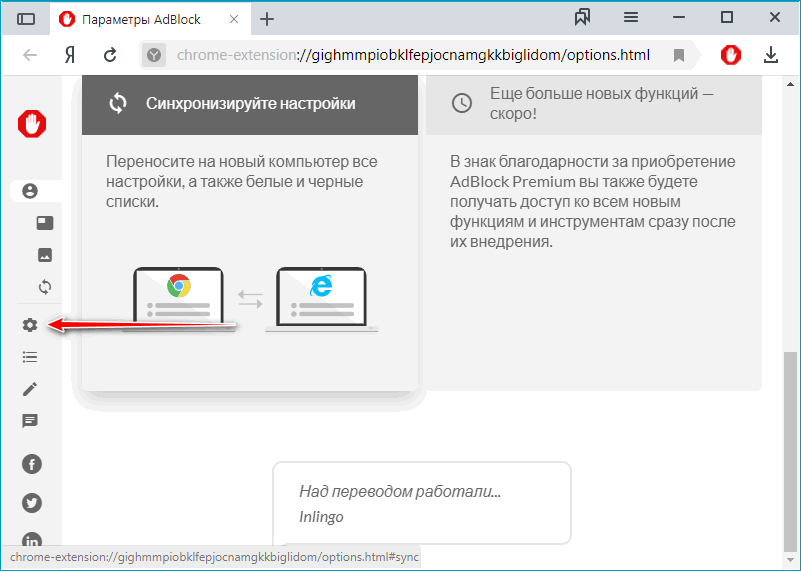Click the Internet Explorer laptop illustration
This screenshot has width=801, height=571.
point(321,299)
